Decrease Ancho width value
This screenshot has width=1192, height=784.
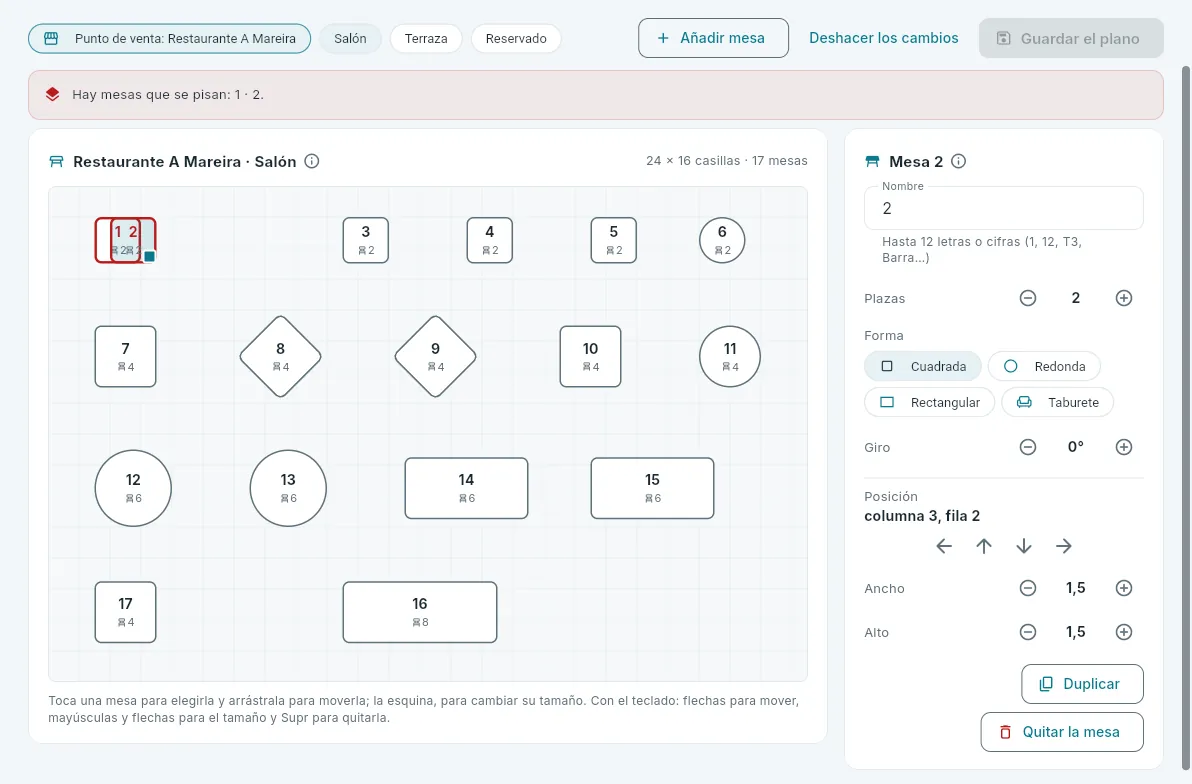[1028, 588]
